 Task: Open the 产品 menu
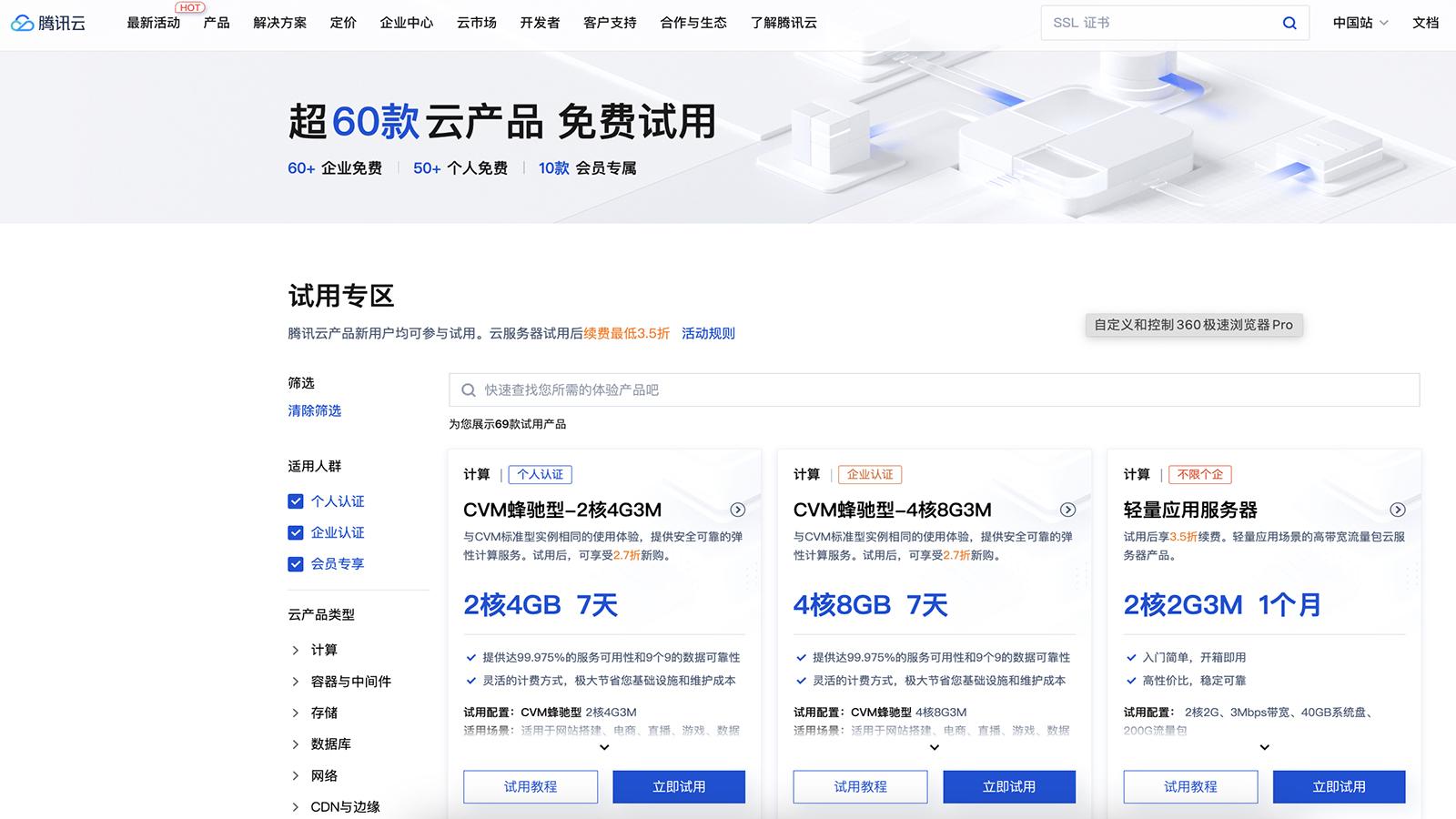pos(217,23)
